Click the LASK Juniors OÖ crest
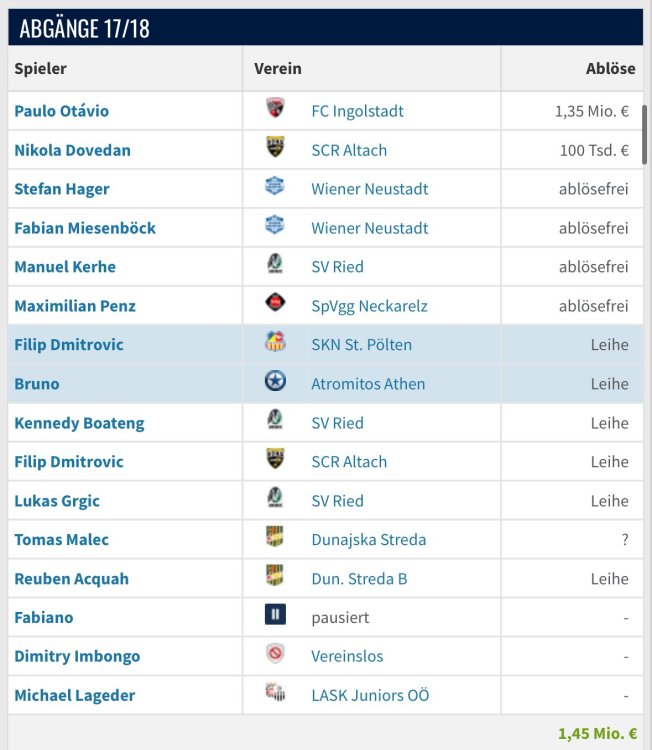The image size is (652, 750). 275,695
